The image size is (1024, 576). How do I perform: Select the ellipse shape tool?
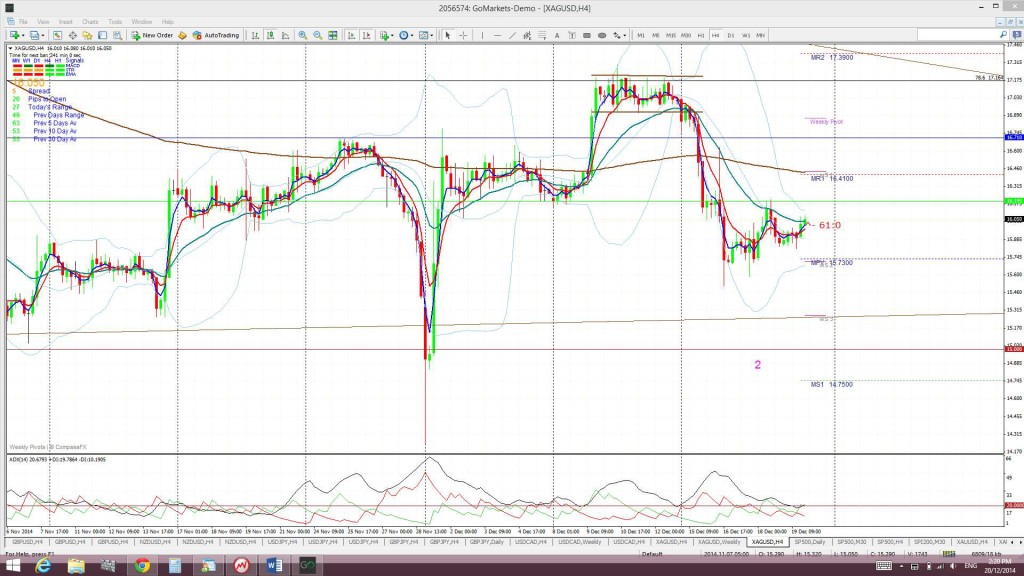[601, 35]
